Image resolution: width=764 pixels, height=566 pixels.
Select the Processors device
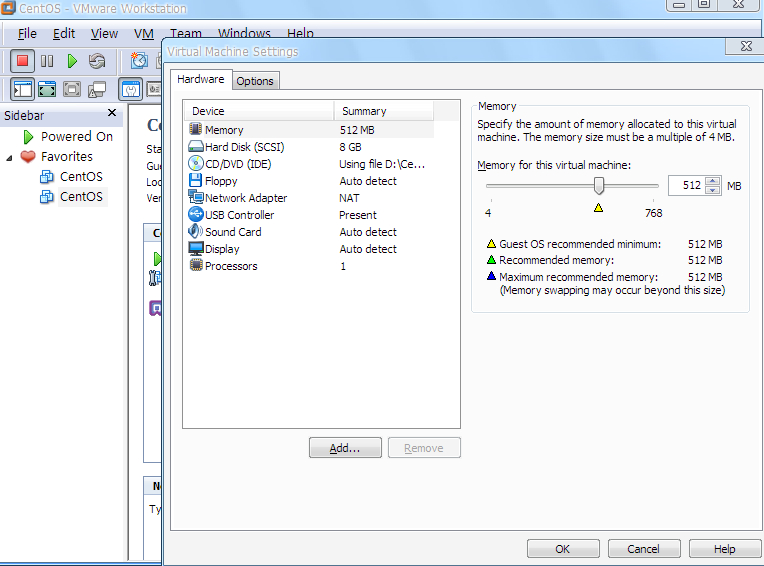(309, 266)
